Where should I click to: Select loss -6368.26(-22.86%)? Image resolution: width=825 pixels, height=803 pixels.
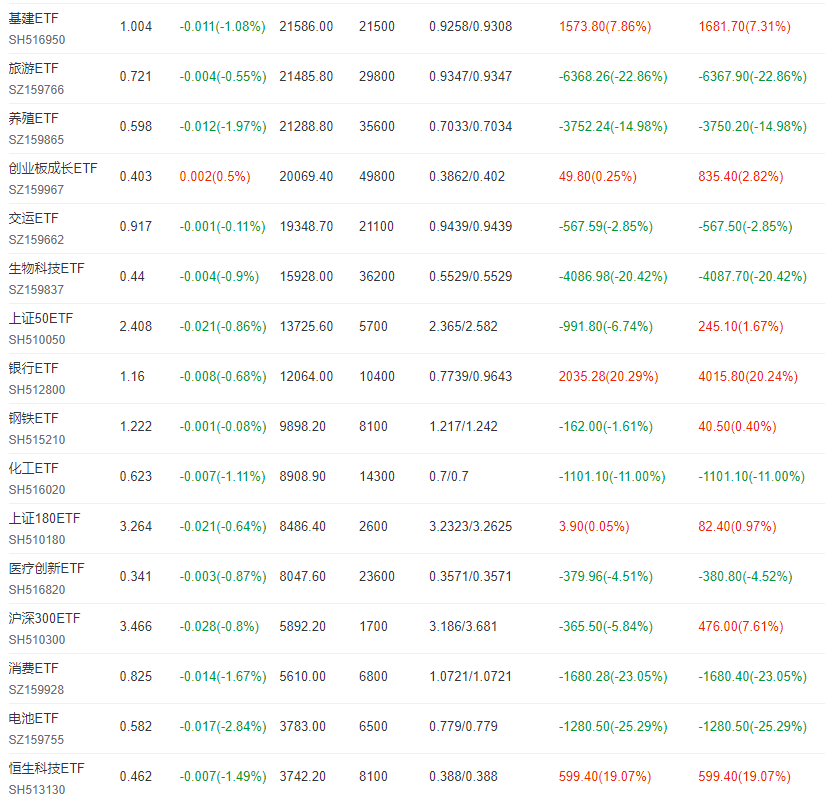click(613, 76)
